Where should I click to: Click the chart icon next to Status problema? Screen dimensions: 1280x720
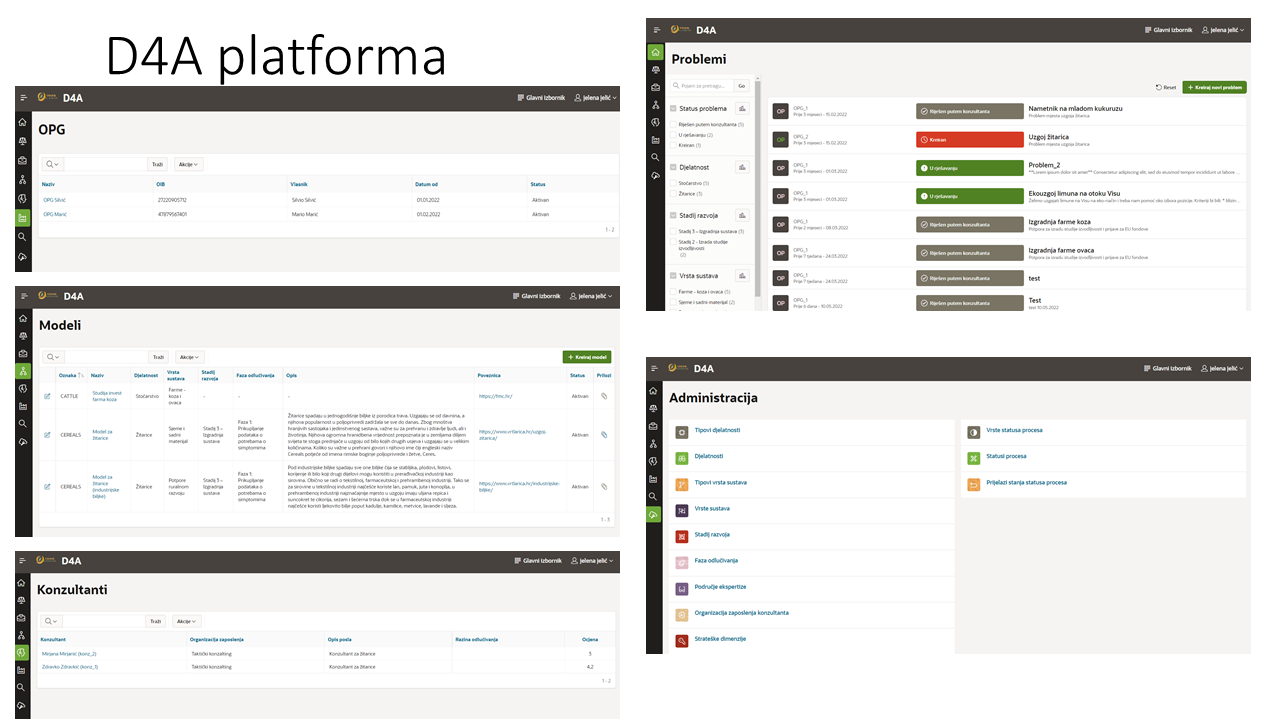point(743,108)
